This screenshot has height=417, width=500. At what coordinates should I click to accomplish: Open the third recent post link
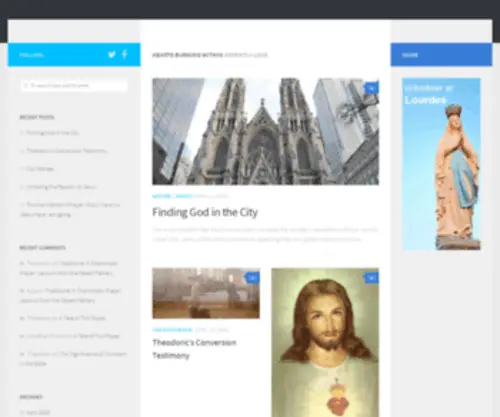pos(40,169)
